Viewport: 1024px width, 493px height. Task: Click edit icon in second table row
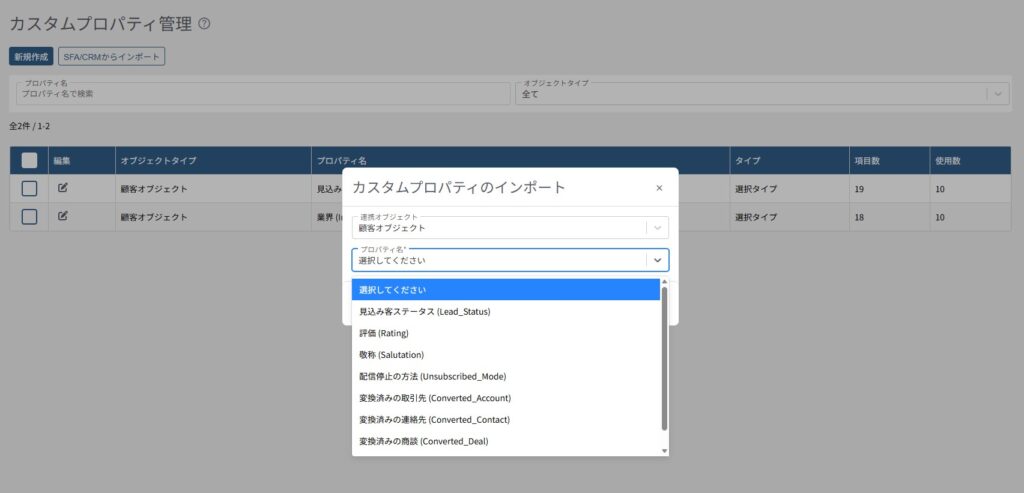[x=63, y=216]
